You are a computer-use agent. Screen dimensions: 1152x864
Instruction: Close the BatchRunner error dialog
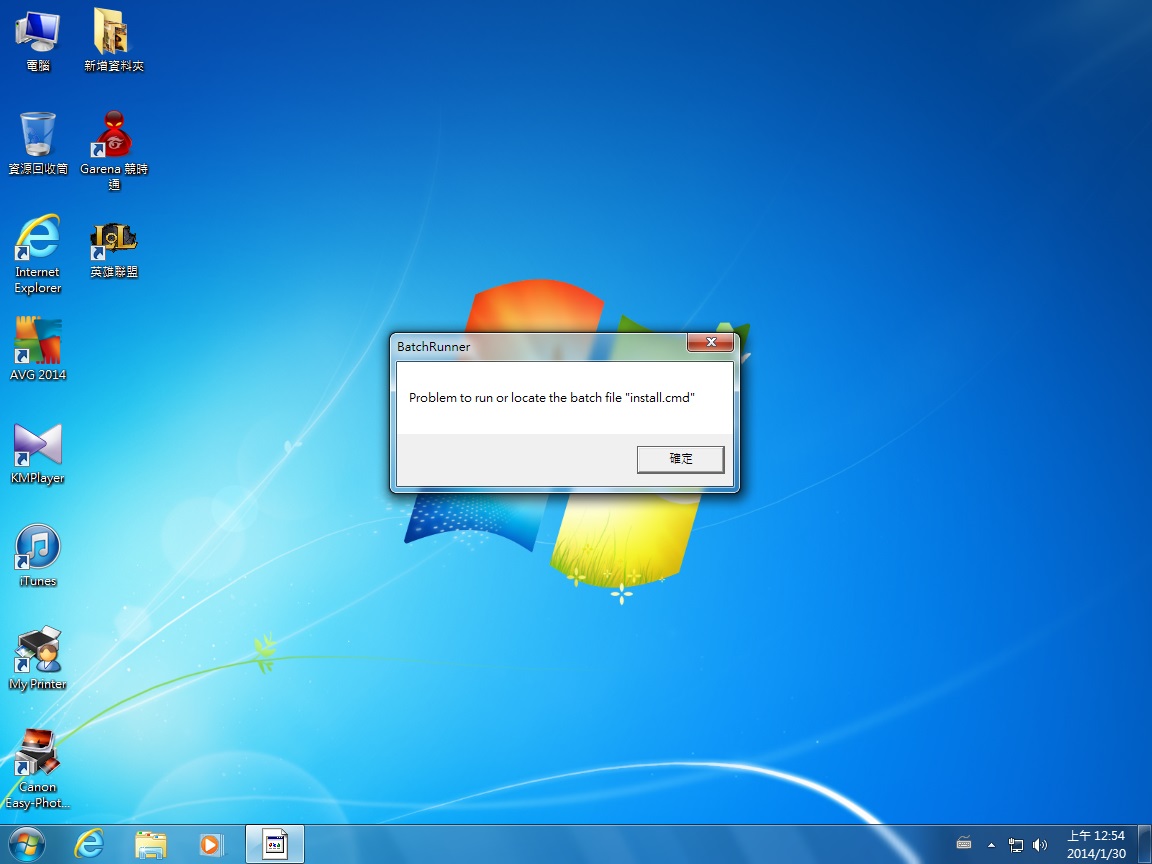coord(710,342)
